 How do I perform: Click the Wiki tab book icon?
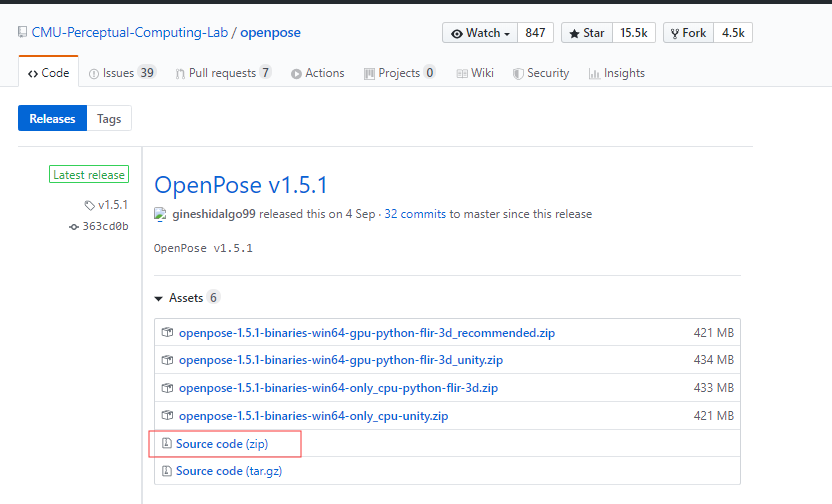[x=462, y=73]
